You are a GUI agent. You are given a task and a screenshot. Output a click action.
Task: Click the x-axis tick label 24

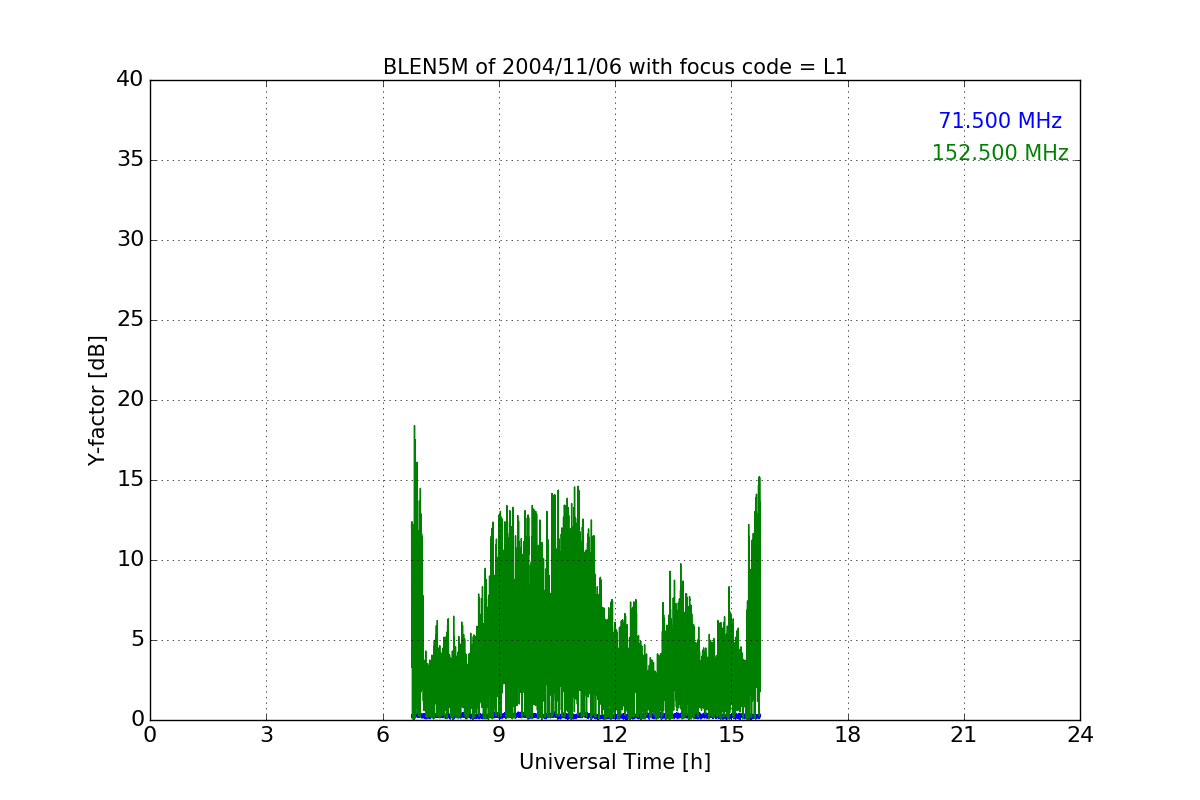pyautogui.click(x=1080, y=735)
